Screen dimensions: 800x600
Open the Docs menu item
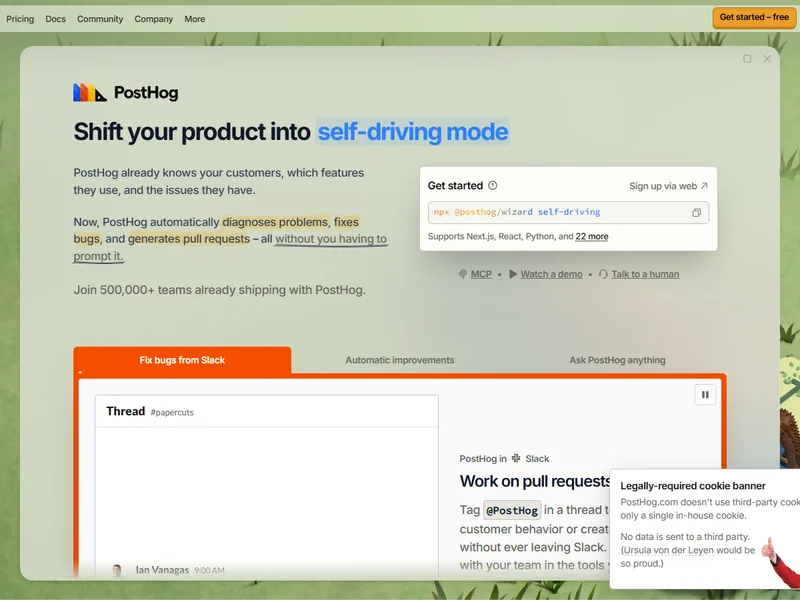55,19
